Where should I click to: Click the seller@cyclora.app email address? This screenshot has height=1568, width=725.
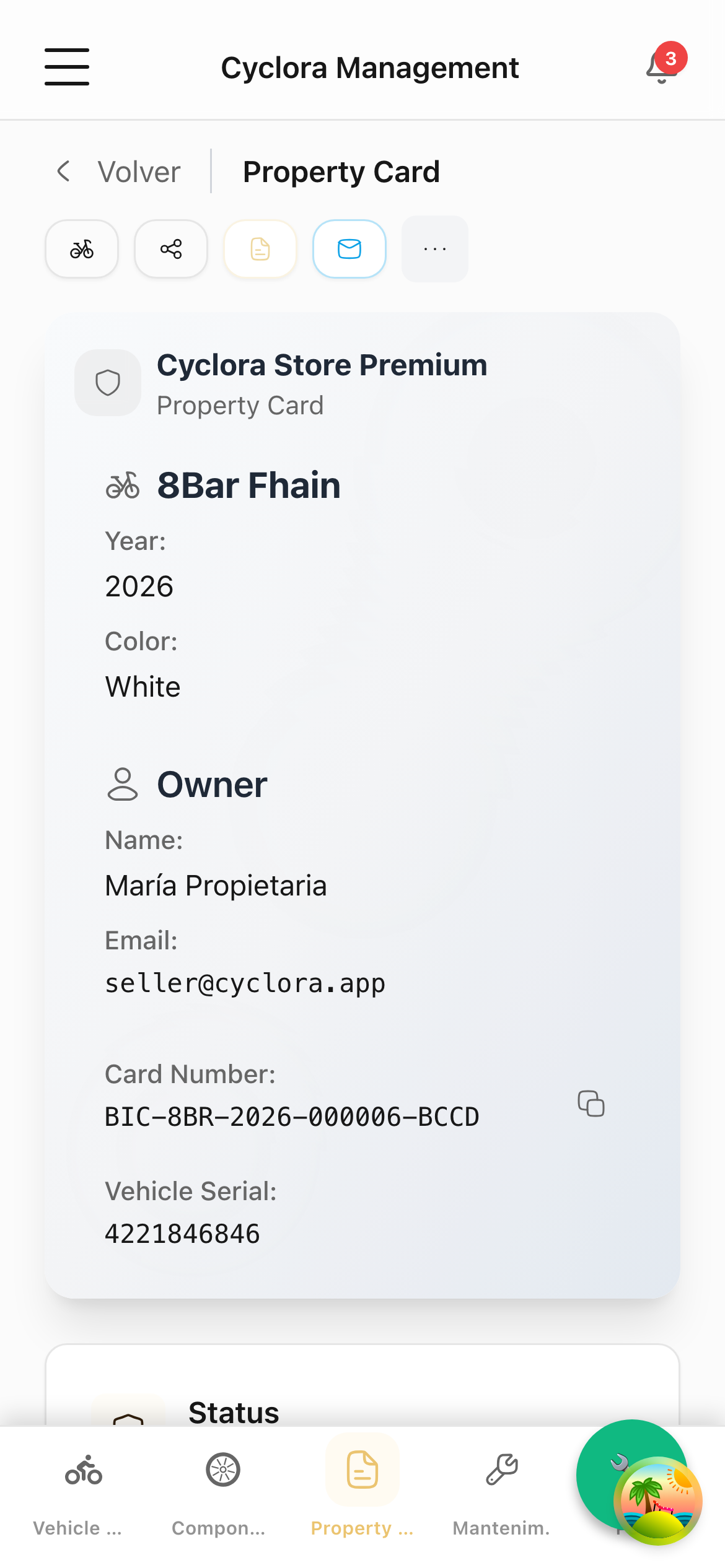point(245,983)
